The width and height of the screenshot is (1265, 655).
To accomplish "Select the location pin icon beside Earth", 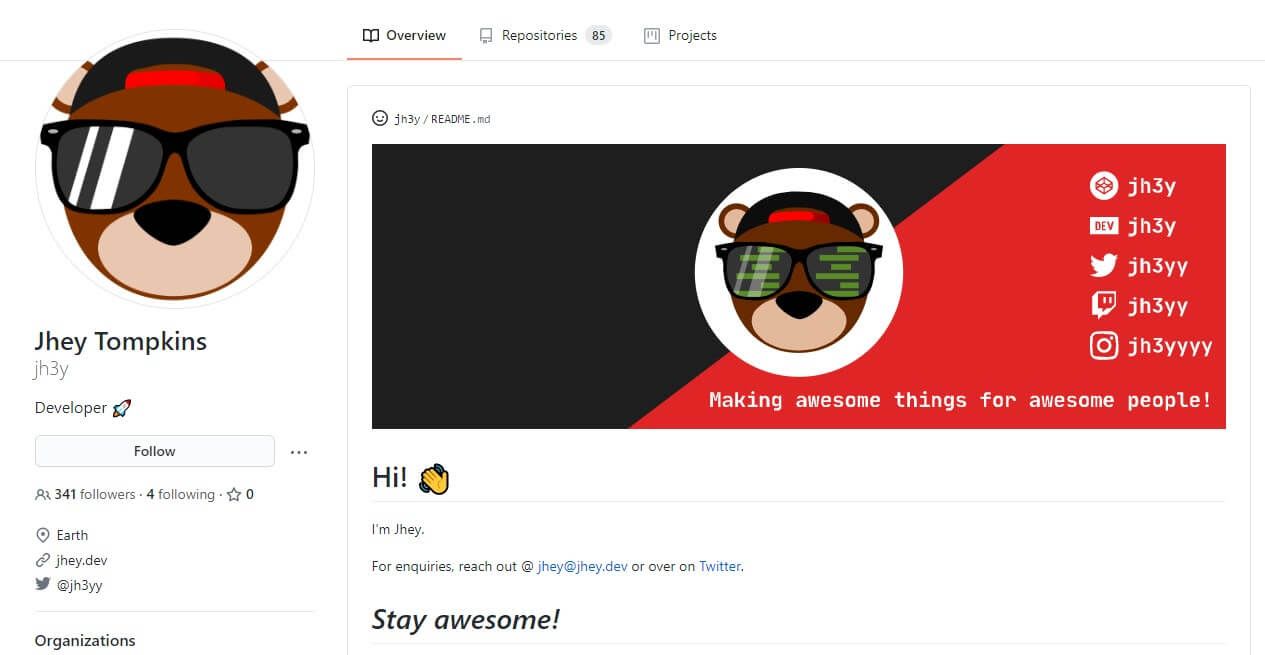I will [x=43, y=535].
